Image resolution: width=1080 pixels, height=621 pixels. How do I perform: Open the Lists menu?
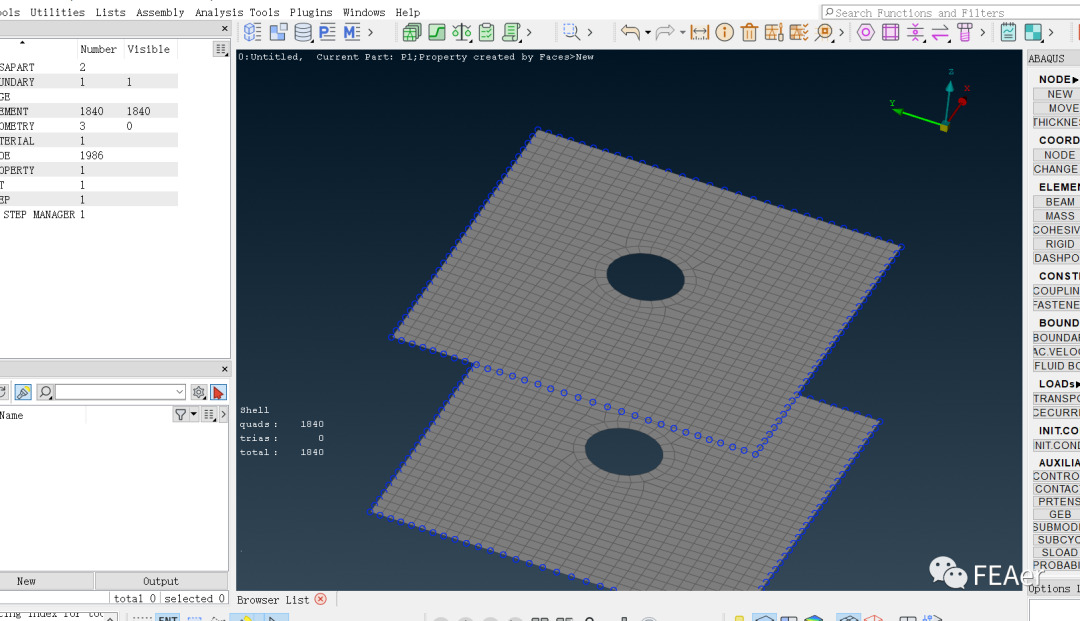coord(110,12)
